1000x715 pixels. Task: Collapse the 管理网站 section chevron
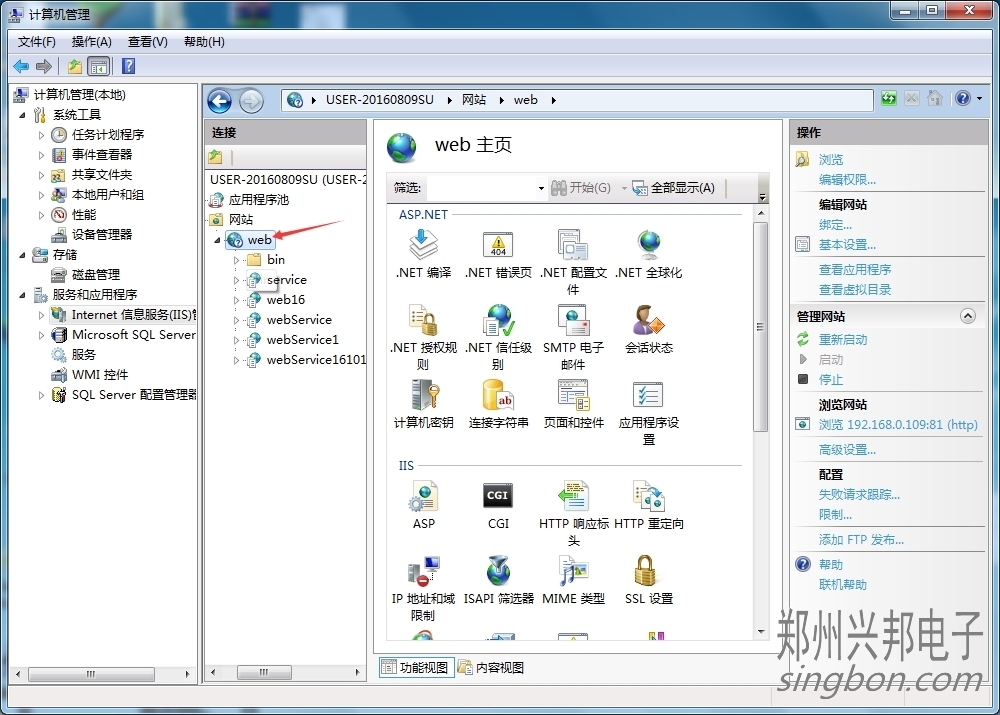pyautogui.click(x=967, y=316)
